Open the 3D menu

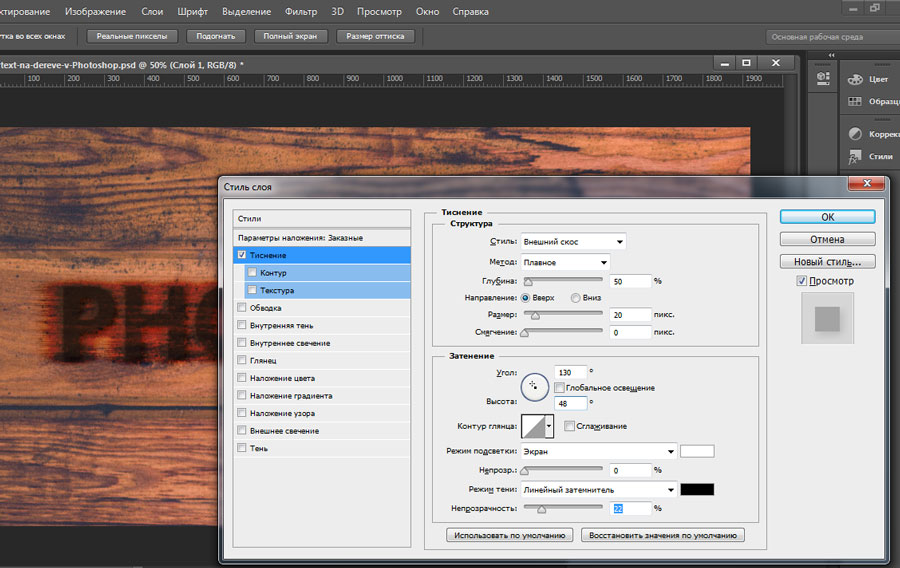(x=338, y=11)
